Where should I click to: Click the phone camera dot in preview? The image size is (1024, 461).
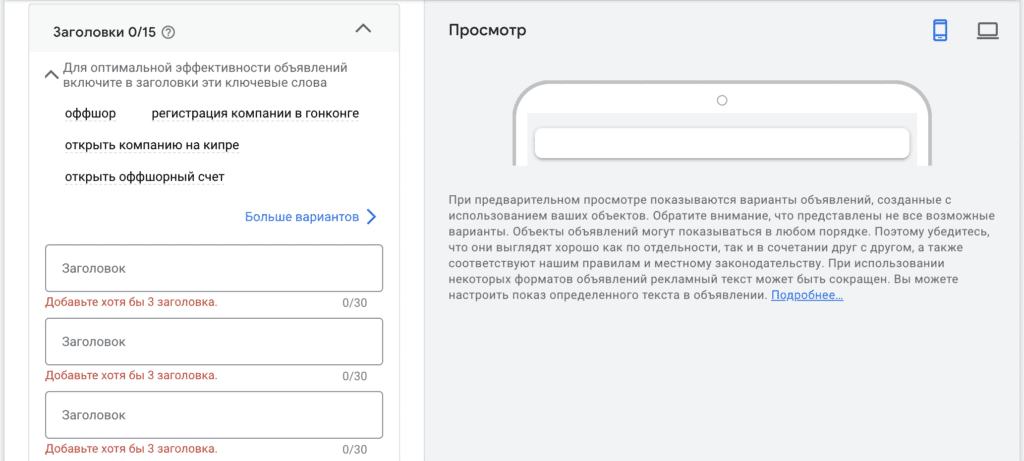click(722, 101)
